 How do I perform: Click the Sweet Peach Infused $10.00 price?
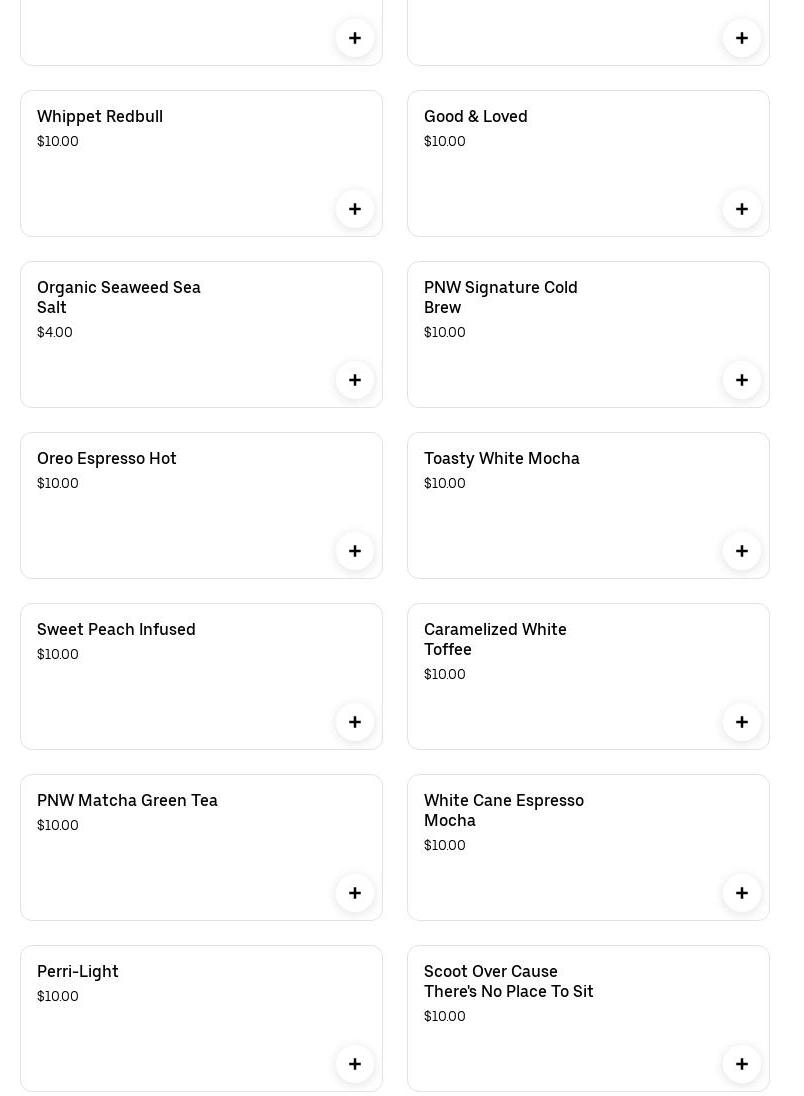point(58,655)
